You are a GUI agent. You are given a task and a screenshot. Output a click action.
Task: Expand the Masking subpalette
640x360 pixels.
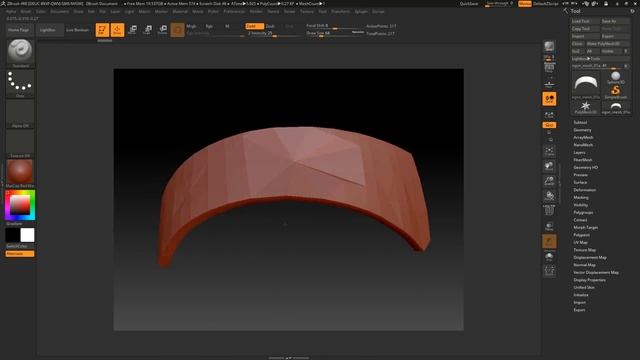point(581,198)
